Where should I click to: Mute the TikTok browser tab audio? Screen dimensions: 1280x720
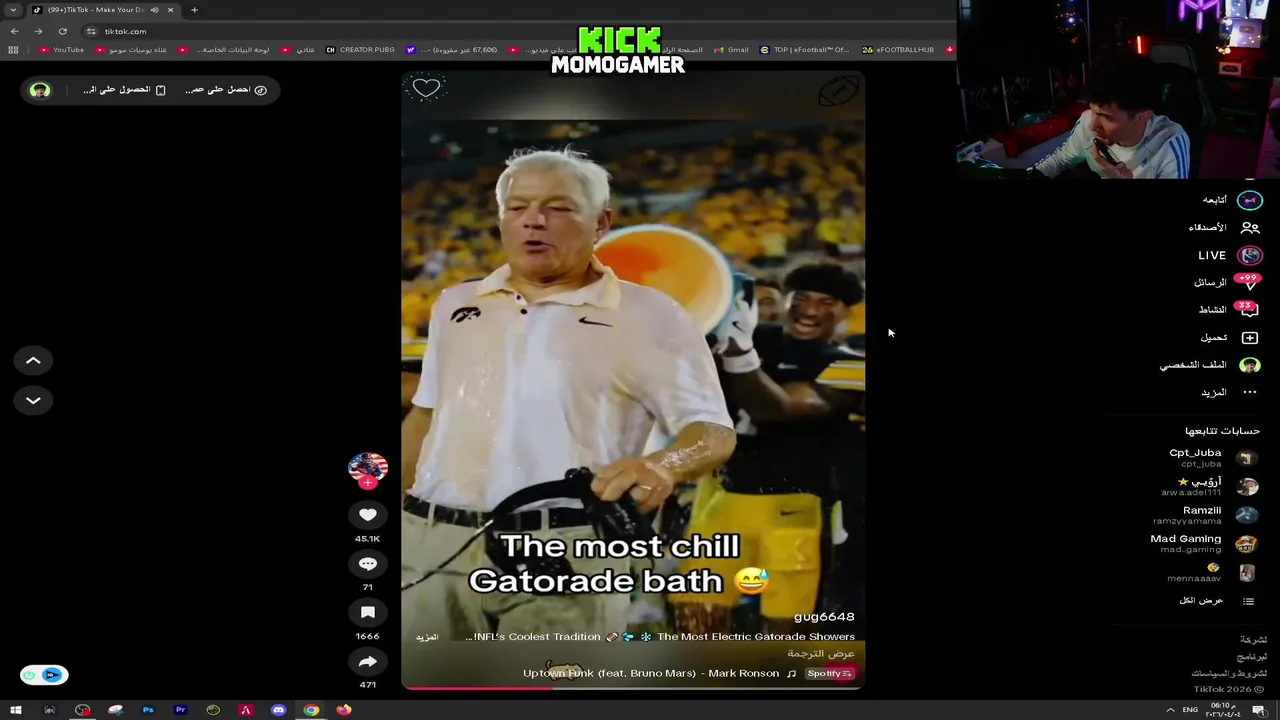click(x=154, y=10)
